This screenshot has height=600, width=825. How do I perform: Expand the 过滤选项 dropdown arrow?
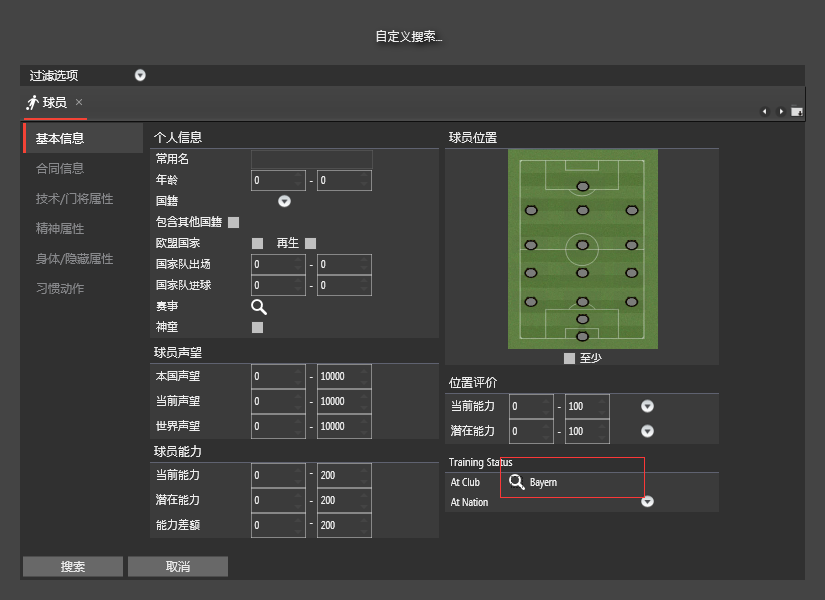pyautogui.click(x=140, y=75)
